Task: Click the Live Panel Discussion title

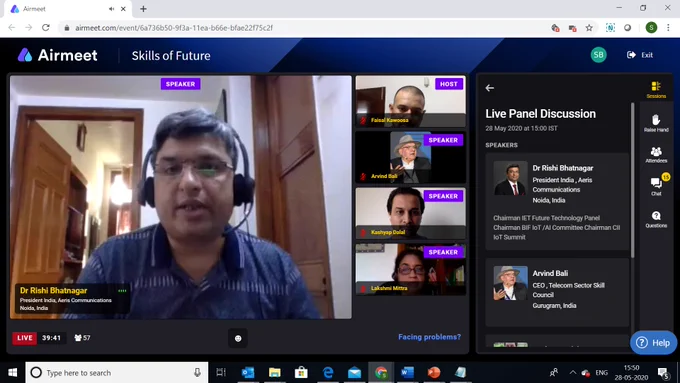Action: coord(540,114)
